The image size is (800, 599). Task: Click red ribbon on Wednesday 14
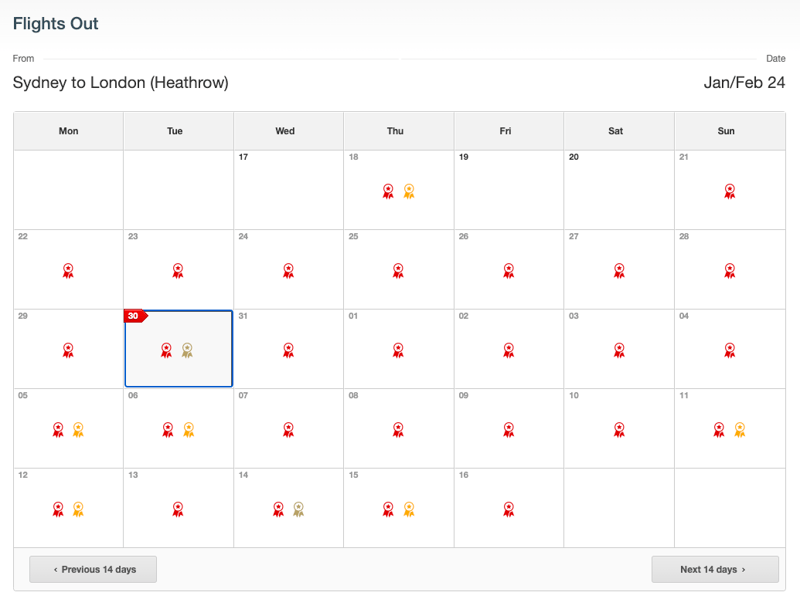(x=279, y=509)
